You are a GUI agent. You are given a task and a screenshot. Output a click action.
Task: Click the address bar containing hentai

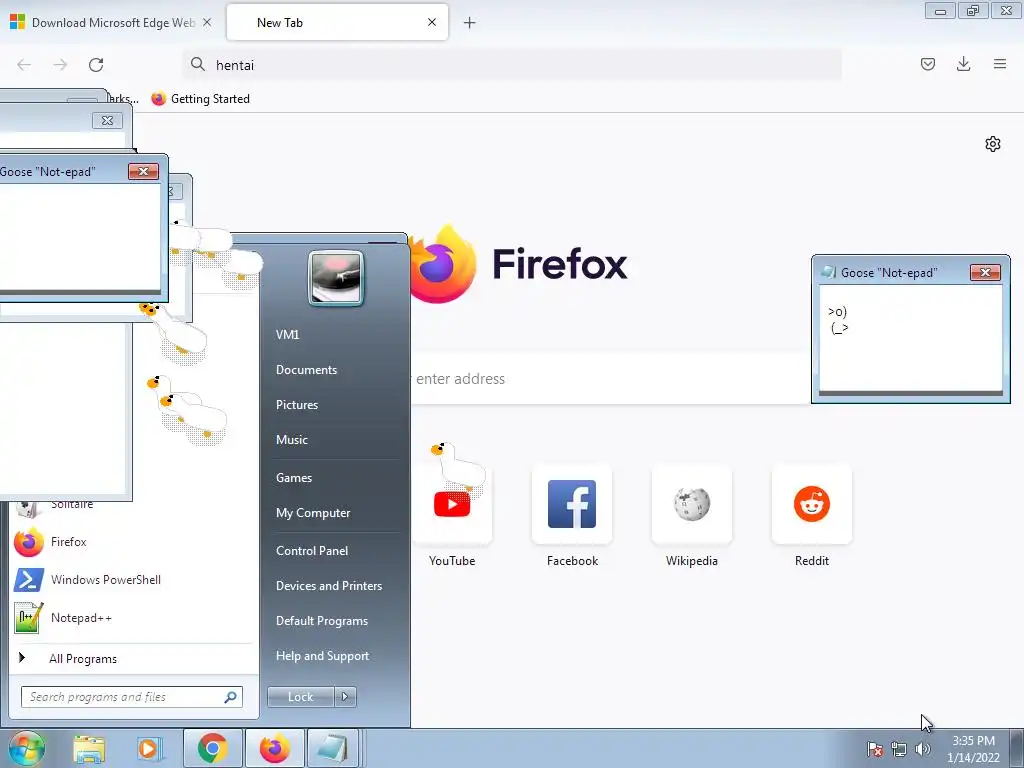512,65
